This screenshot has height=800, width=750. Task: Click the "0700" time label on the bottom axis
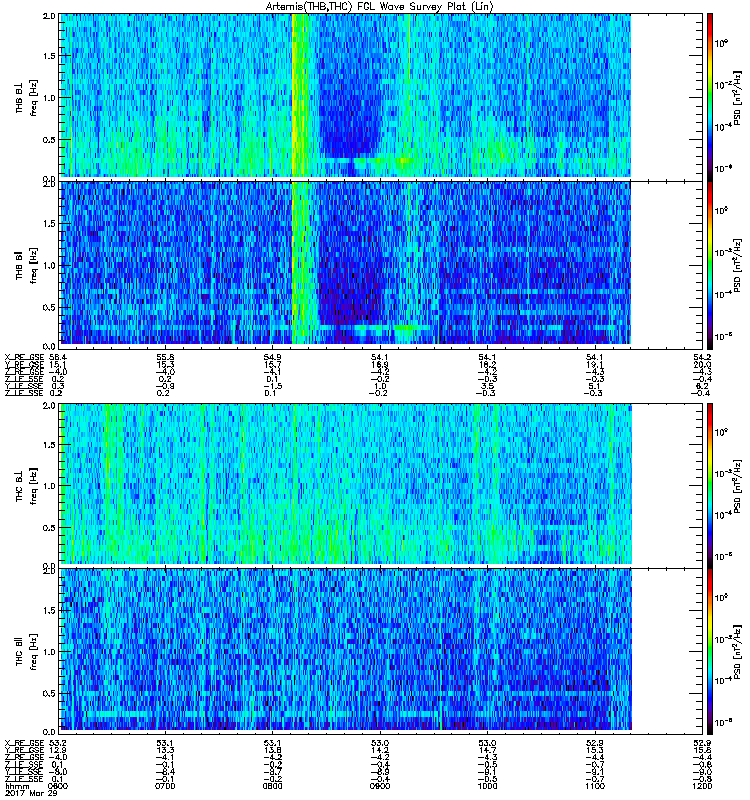[x=165, y=786]
